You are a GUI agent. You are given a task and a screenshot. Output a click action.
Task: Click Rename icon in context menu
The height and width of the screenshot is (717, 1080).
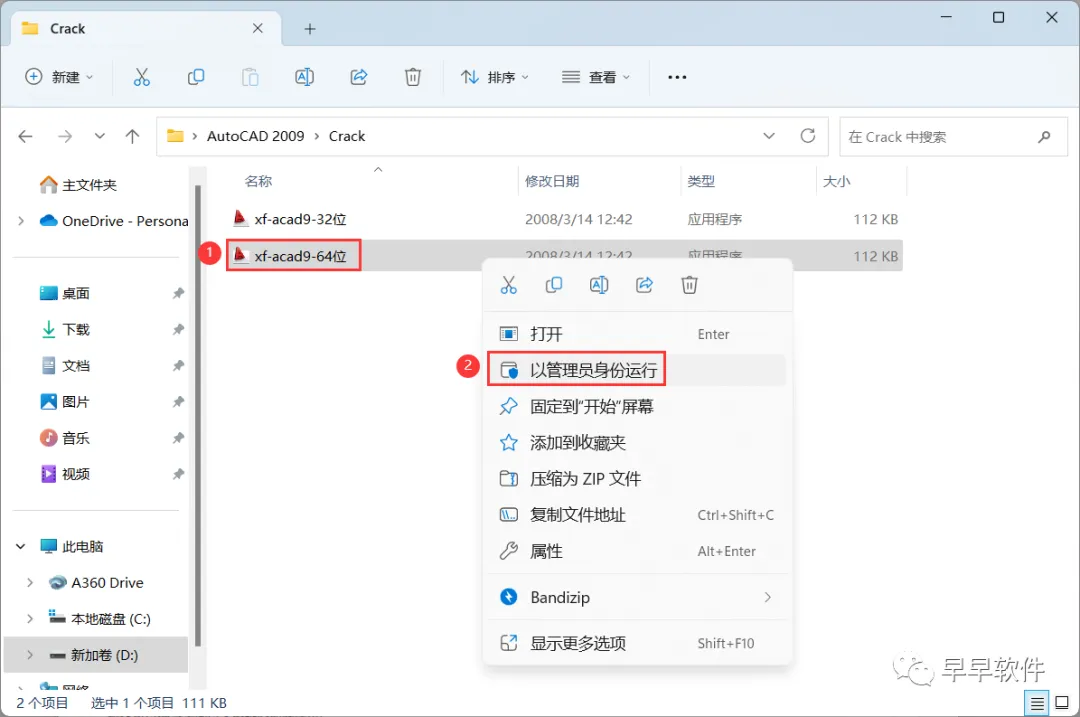[599, 285]
